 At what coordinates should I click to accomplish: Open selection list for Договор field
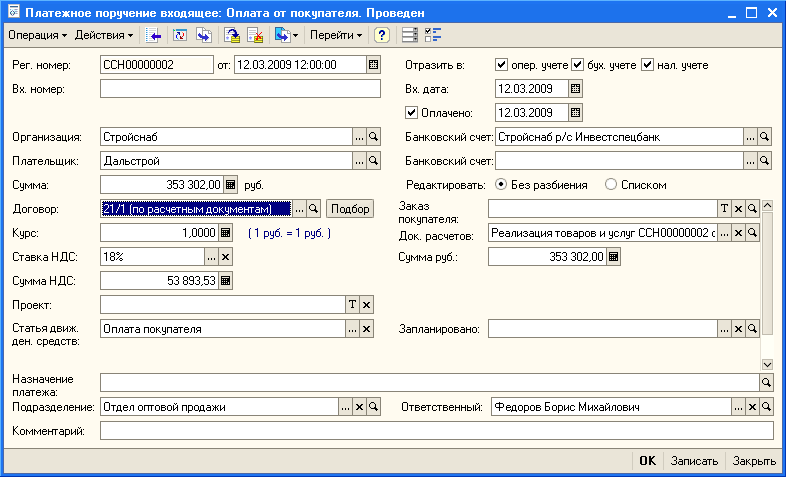point(299,209)
